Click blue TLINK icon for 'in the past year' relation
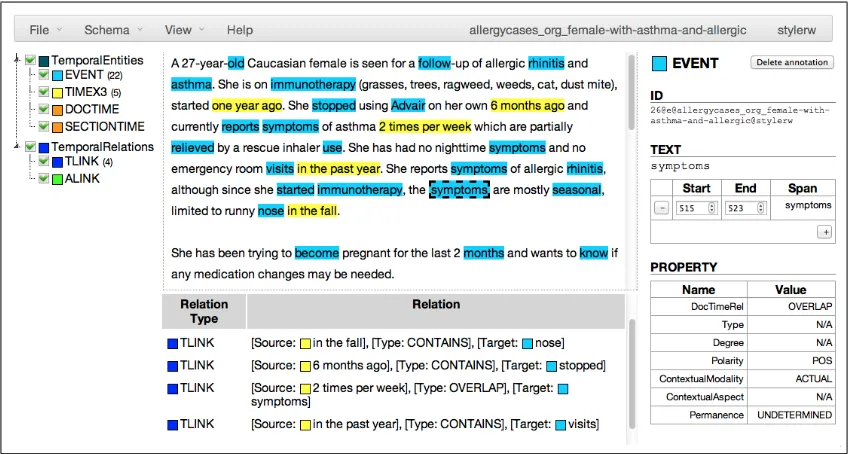The width and height of the screenshot is (852, 454). coord(173,425)
